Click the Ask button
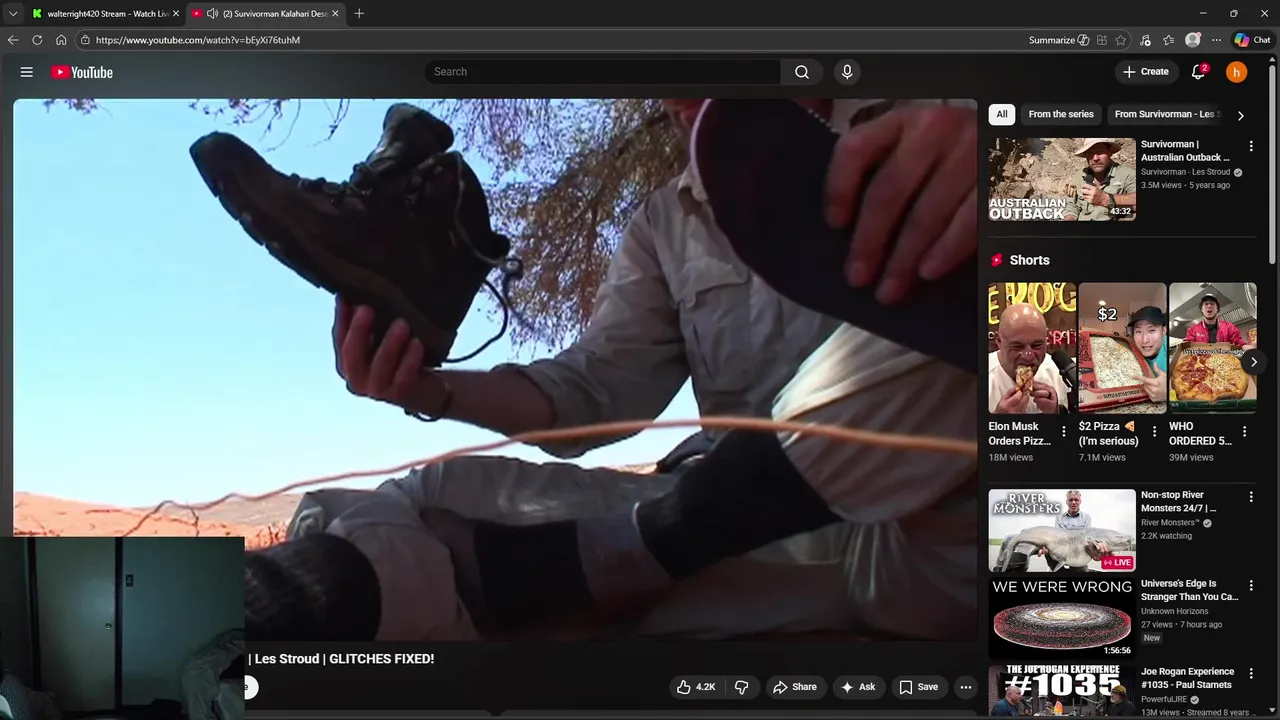 858,687
